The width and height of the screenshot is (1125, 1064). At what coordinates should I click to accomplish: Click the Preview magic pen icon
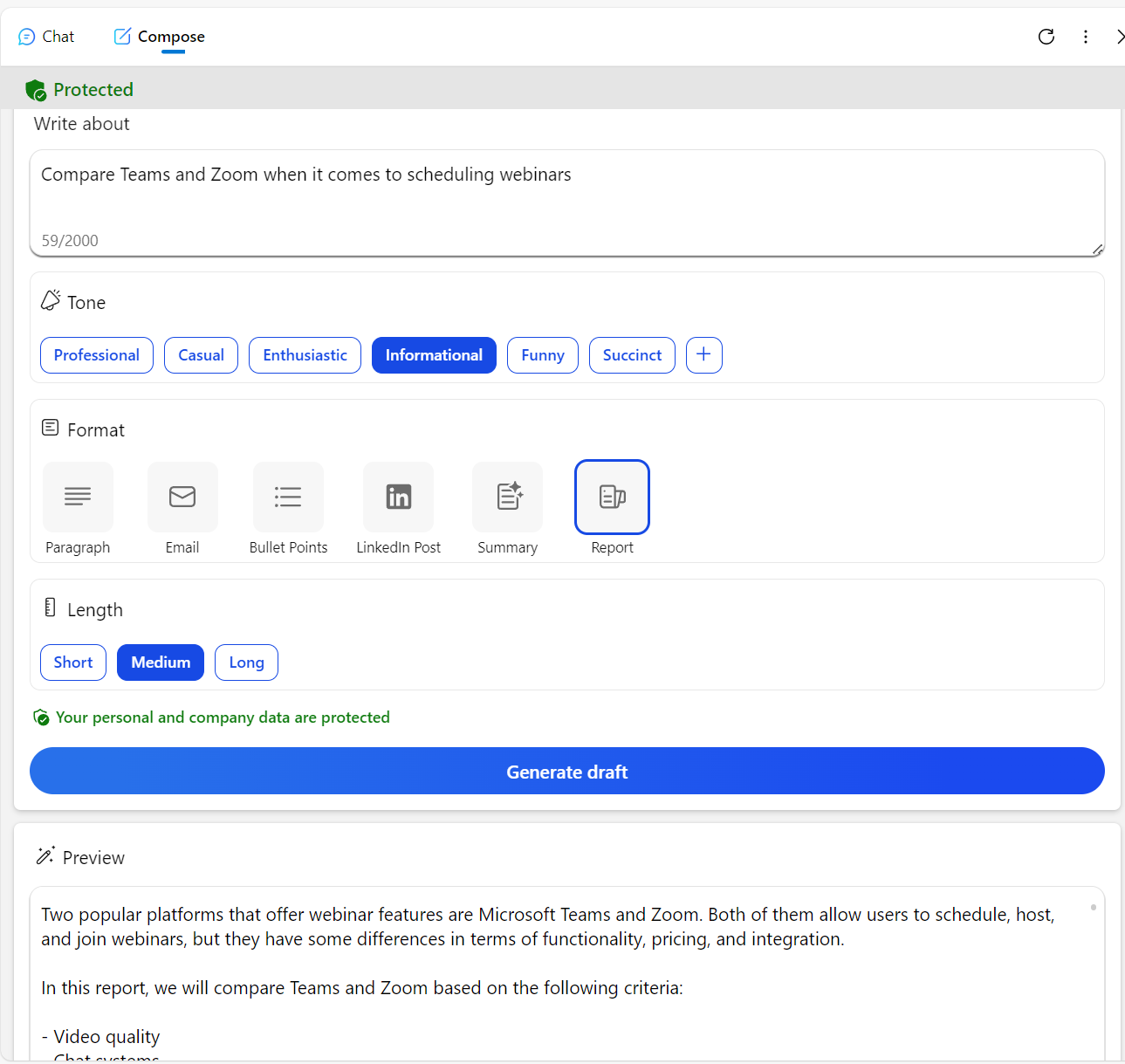coord(45,855)
